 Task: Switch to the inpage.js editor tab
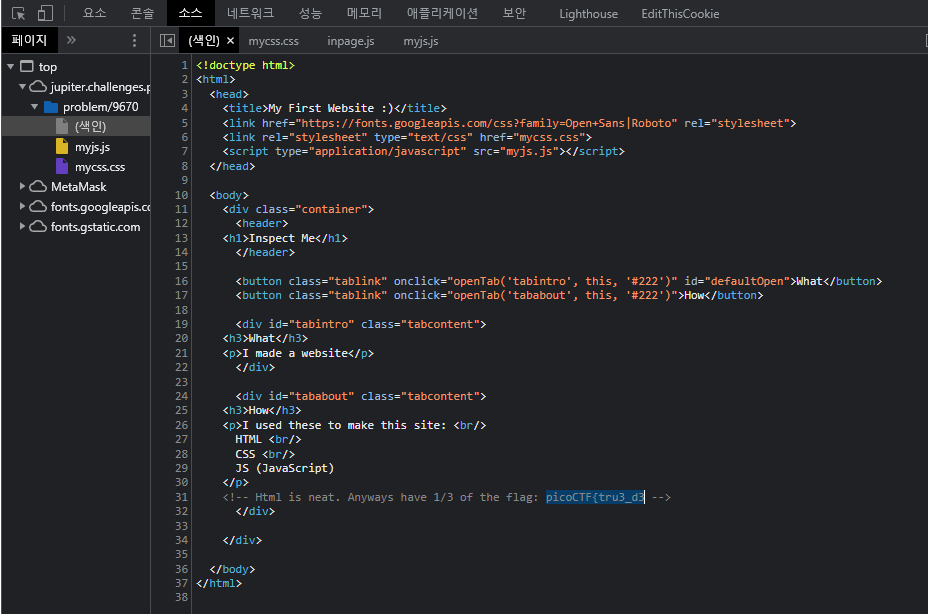click(350, 41)
